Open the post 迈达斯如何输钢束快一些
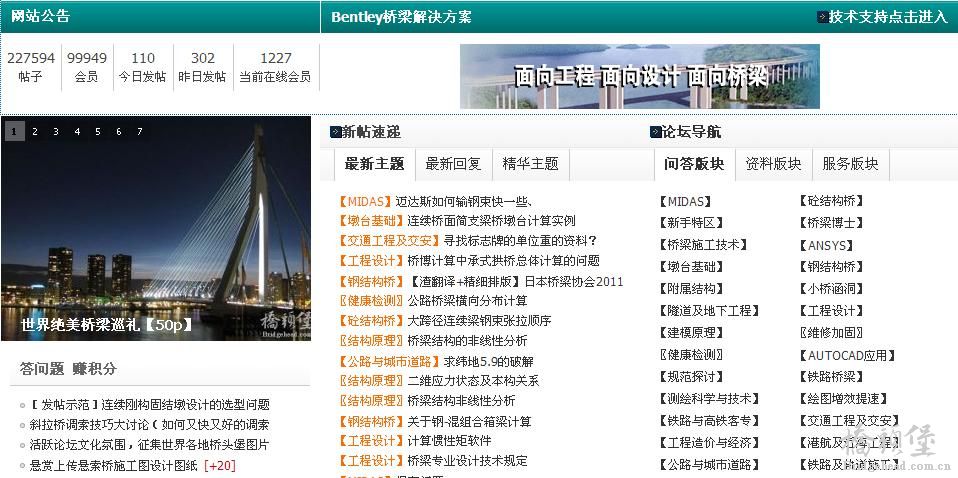 pos(465,202)
